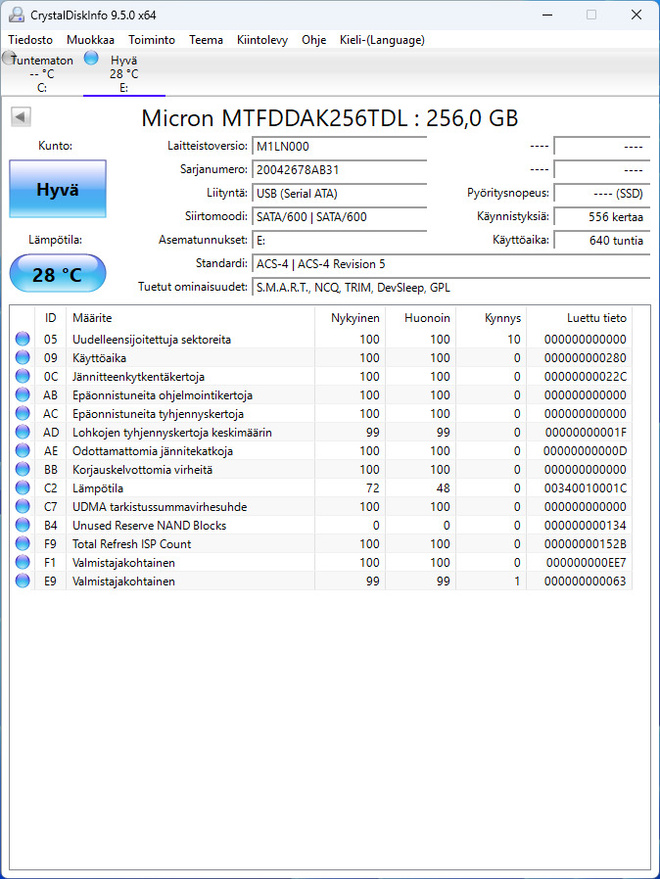660x879 pixels.
Task: Click the rotation speed field (SSD)
Action: pos(602,193)
